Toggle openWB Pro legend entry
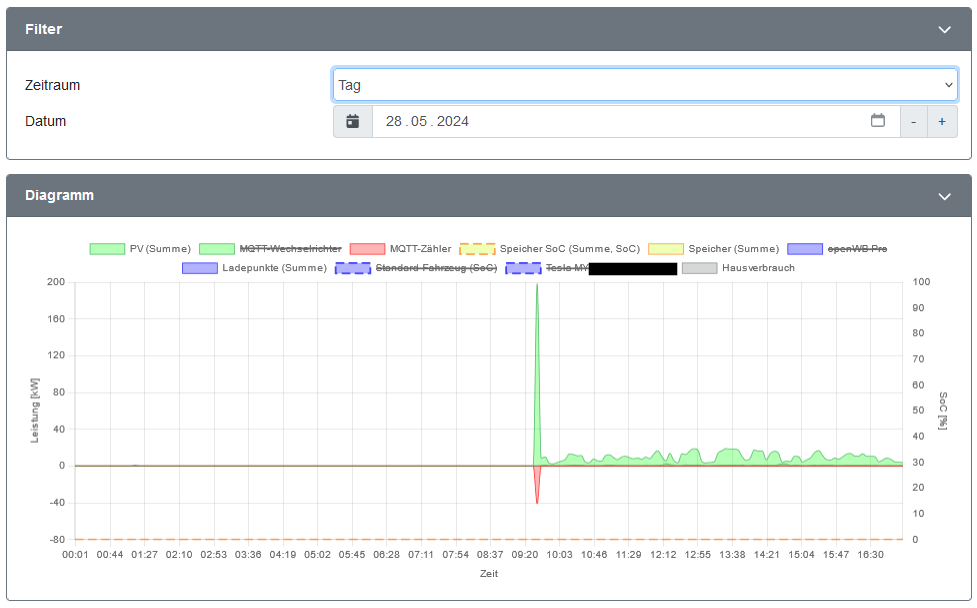Screen dimensions: 977x608 837,249
